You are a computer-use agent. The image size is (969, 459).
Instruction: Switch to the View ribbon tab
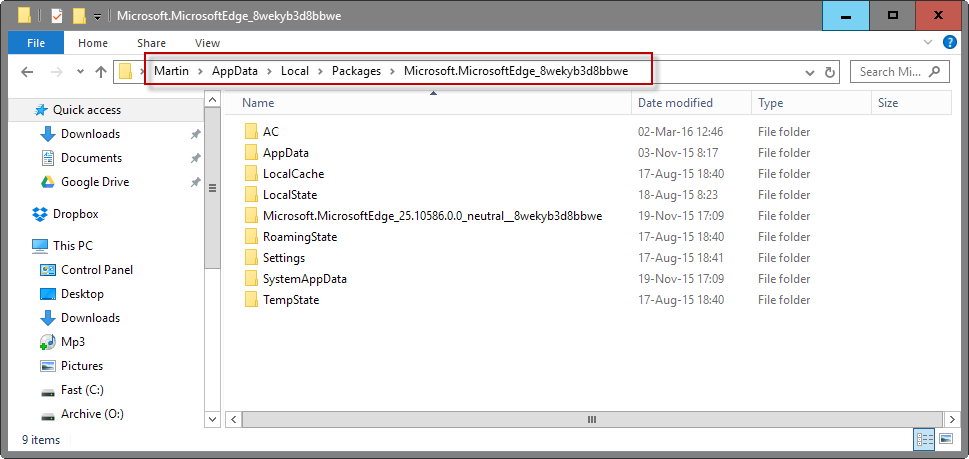207,43
